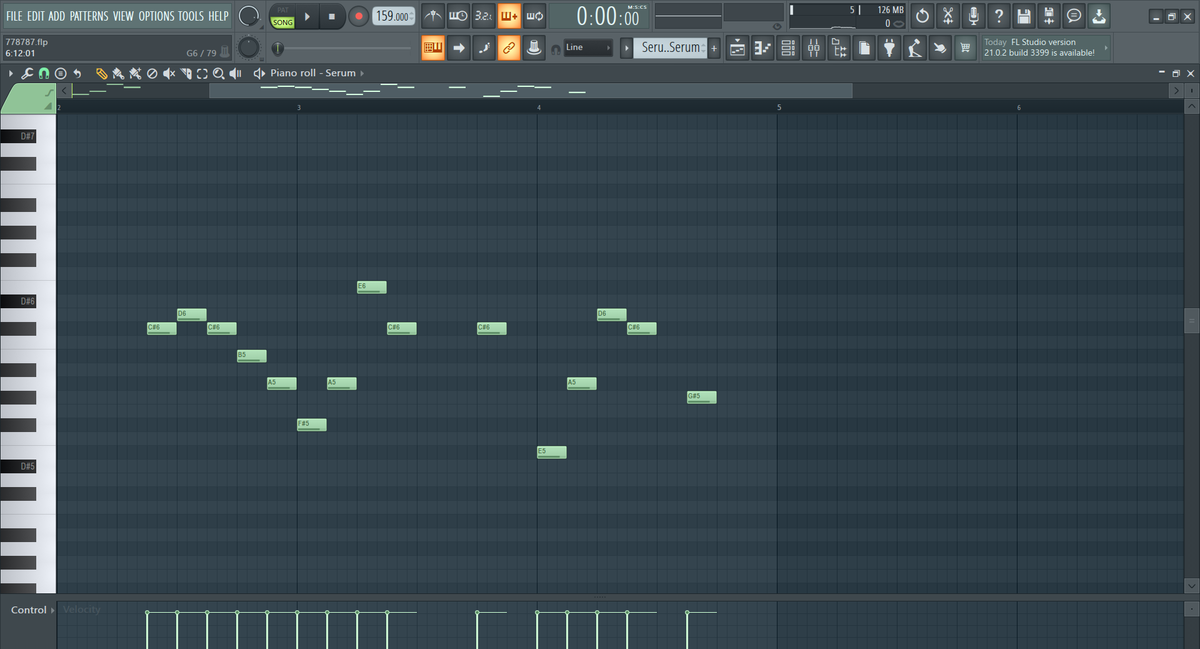Open the content library cart icon
Viewport: 1200px width, 649px height.
pos(965,47)
